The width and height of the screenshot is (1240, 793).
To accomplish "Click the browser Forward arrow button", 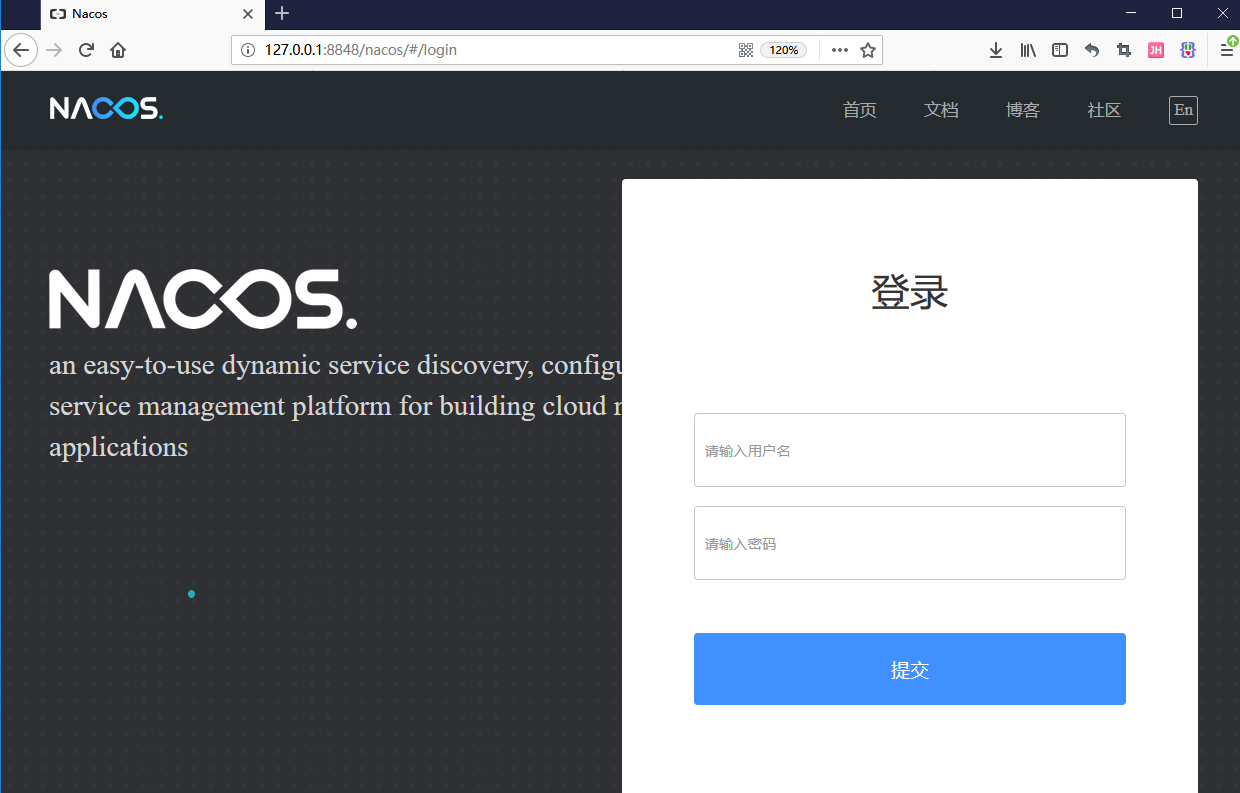I will [54, 50].
